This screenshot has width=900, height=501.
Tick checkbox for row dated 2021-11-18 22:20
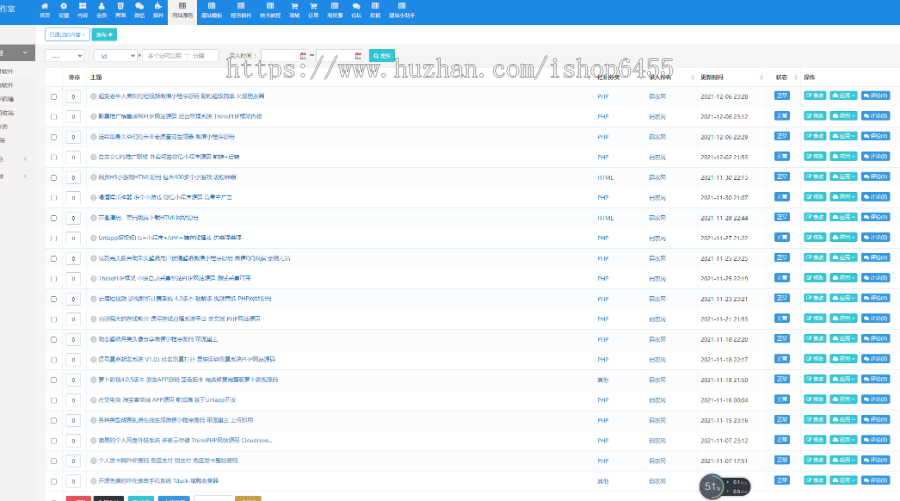coord(54,340)
